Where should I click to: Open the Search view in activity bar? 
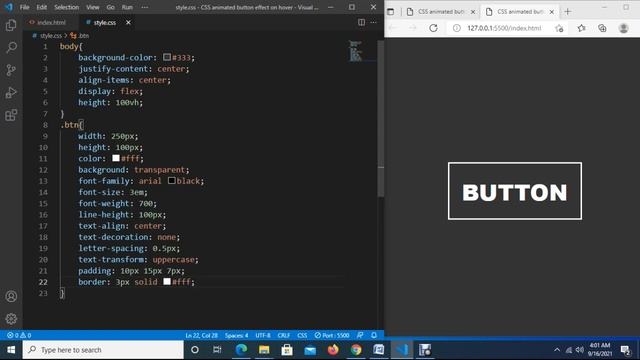[11, 48]
